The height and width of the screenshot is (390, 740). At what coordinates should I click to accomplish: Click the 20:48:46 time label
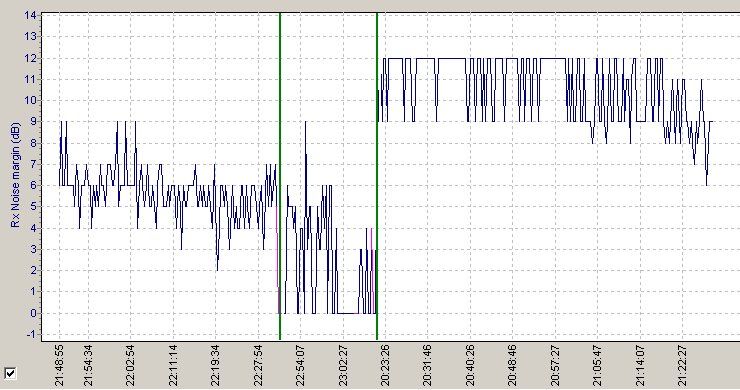pyautogui.click(x=513, y=365)
